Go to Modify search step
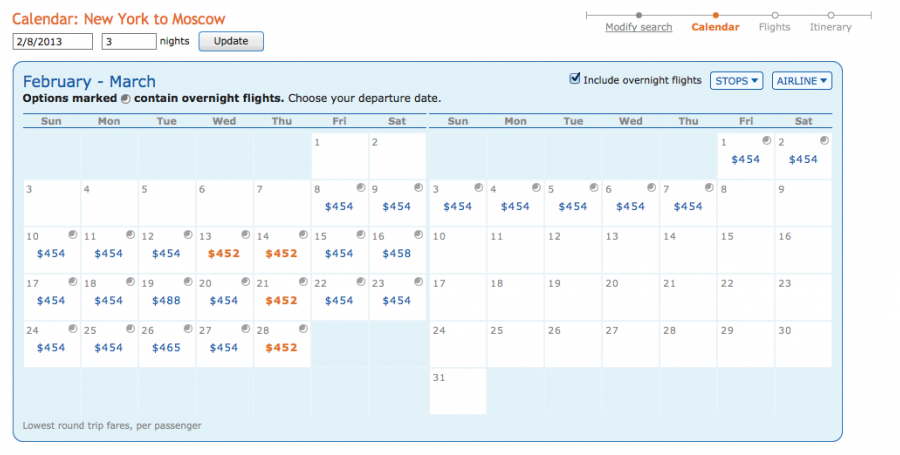This screenshot has height=455, width=900. tap(638, 27)
